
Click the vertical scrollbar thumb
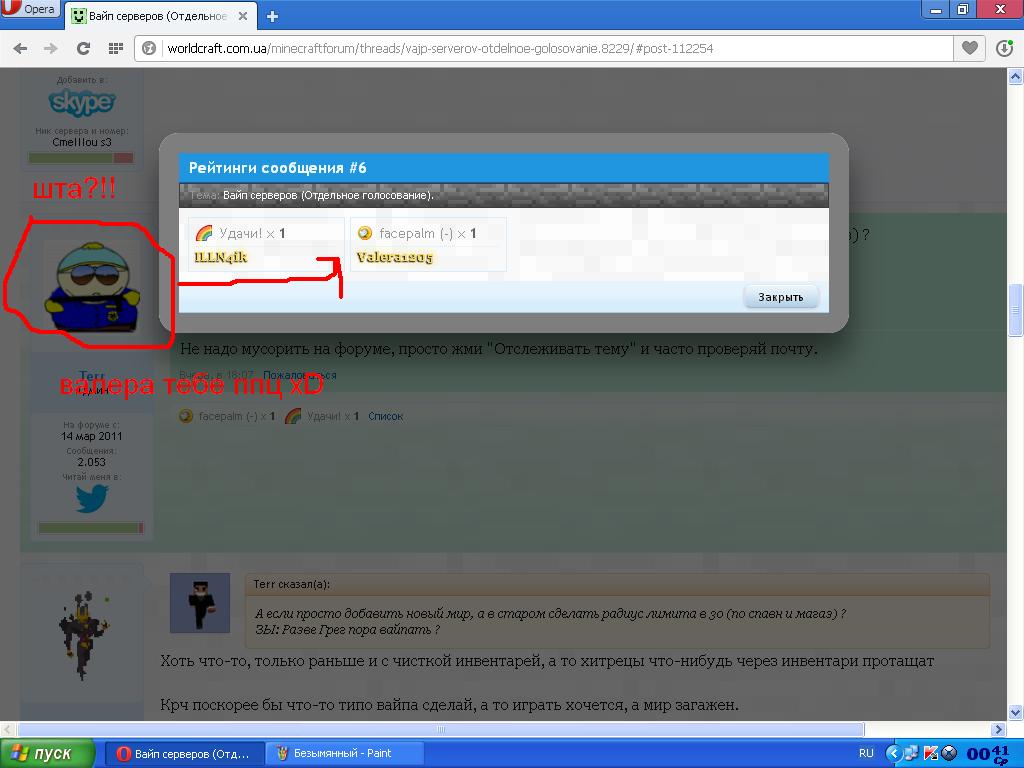[1016, 311]
